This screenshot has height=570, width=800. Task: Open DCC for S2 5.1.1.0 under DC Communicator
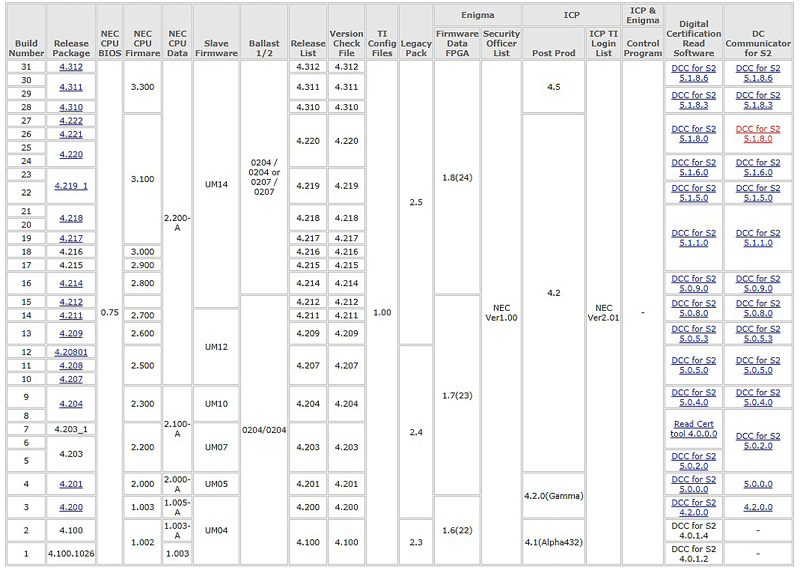coord(758,238)
